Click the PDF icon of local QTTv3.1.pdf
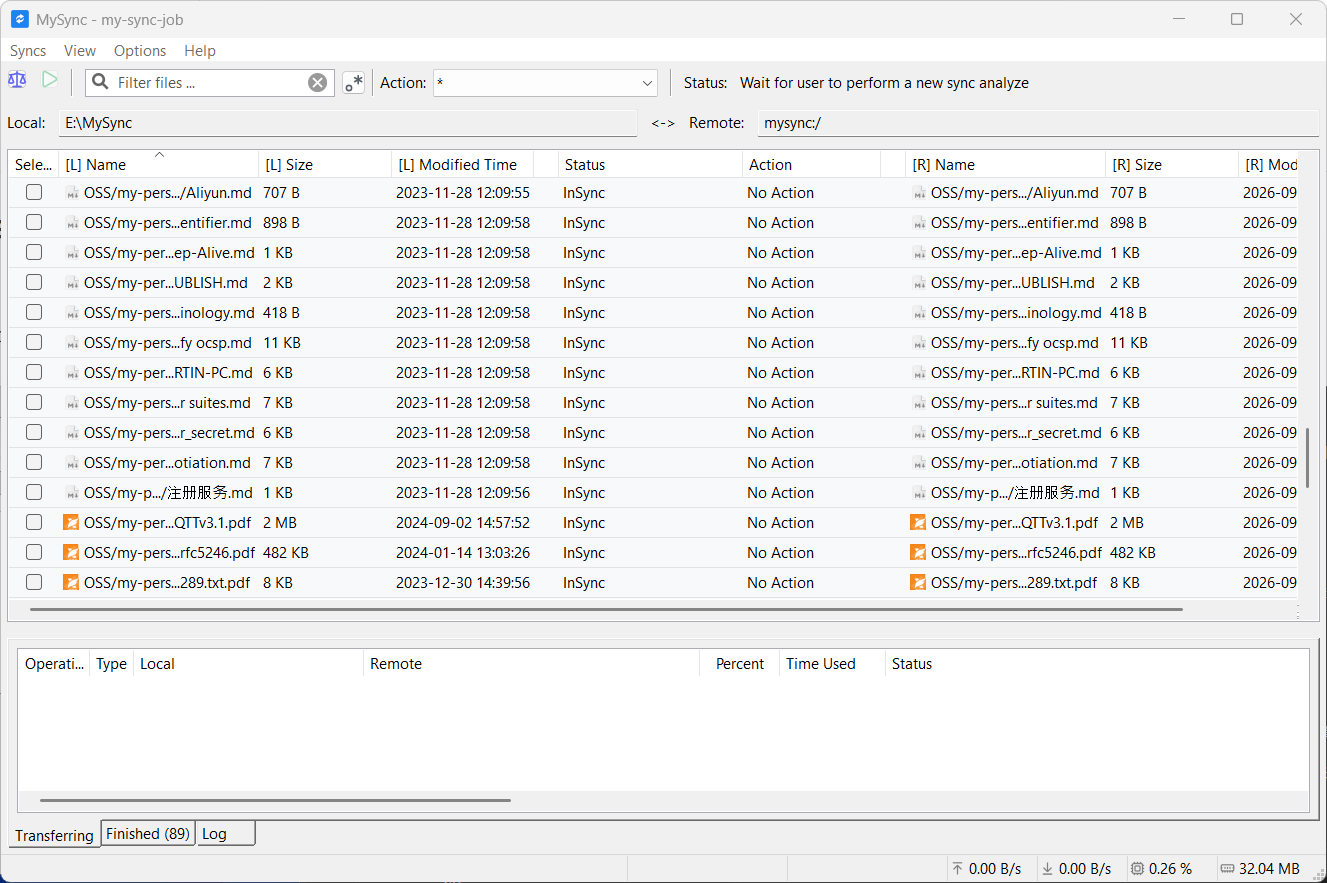The image size is (1327, 883). click(x=71, y=522)
